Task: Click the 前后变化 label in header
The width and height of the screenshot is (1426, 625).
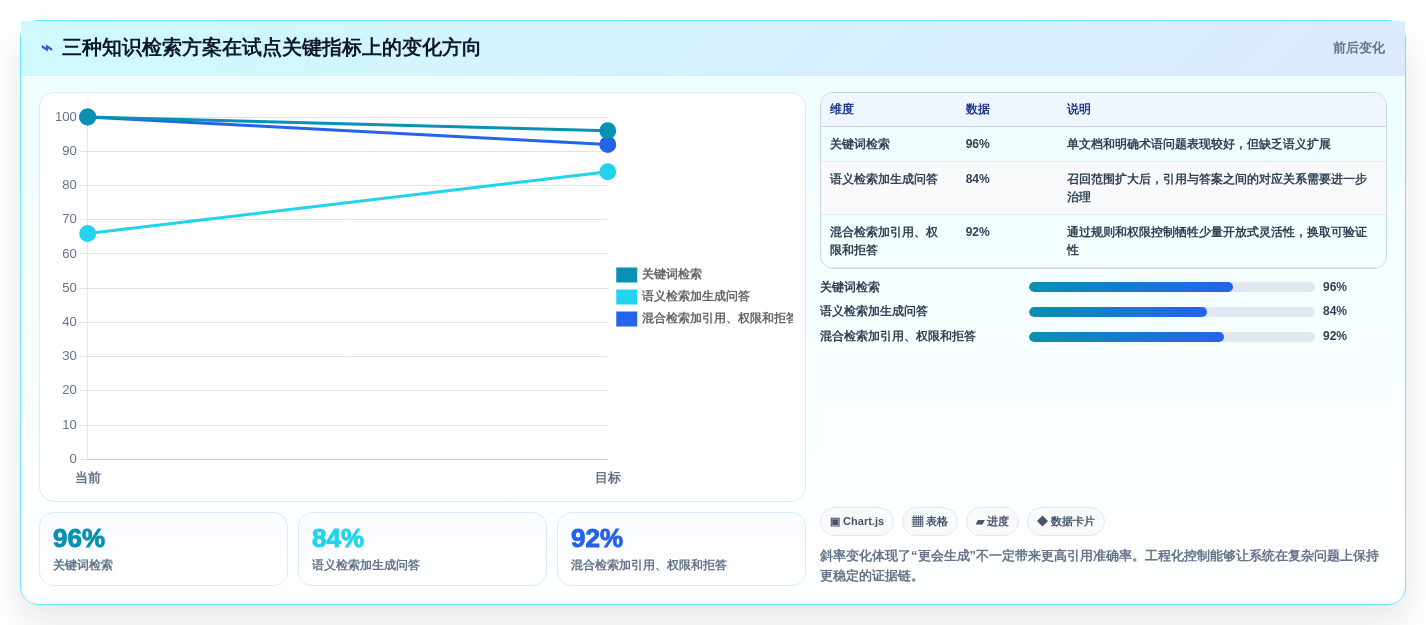Action: click(x=1358, y=48)
